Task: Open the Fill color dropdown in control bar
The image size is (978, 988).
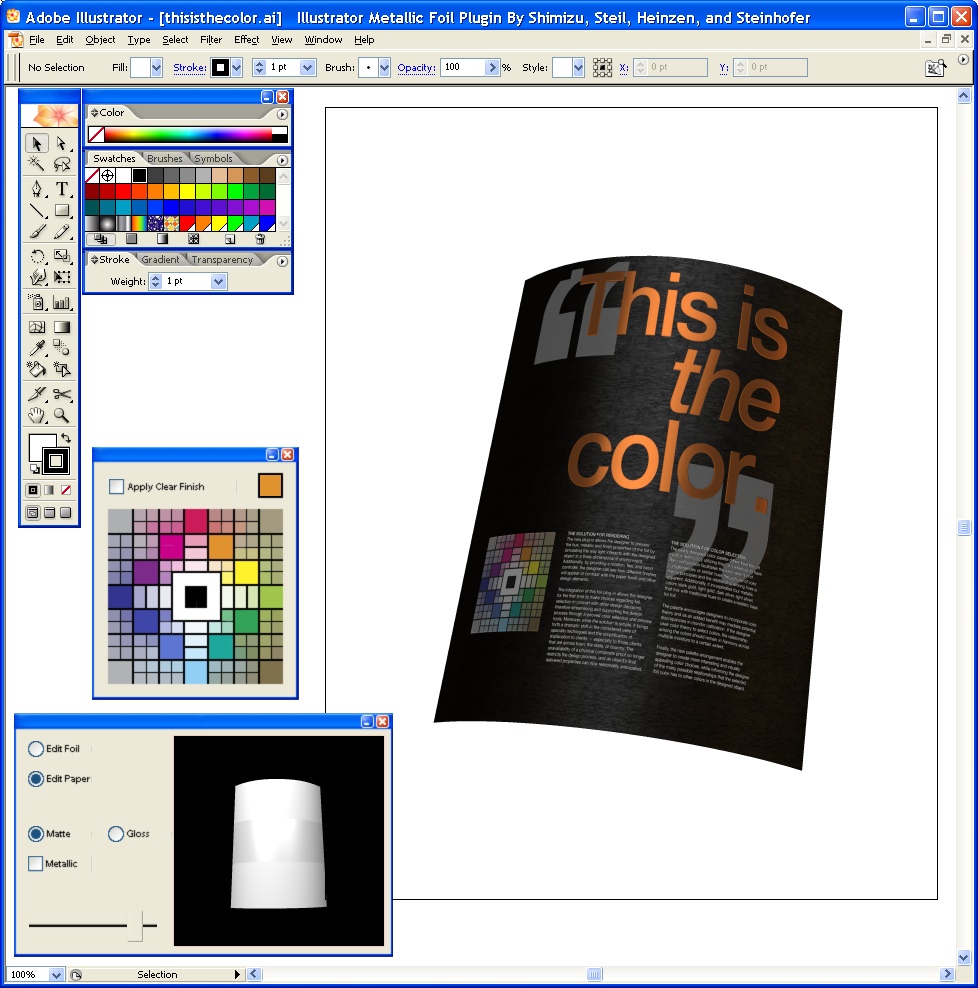Action: pyautogui.click(x=156, y=67)
